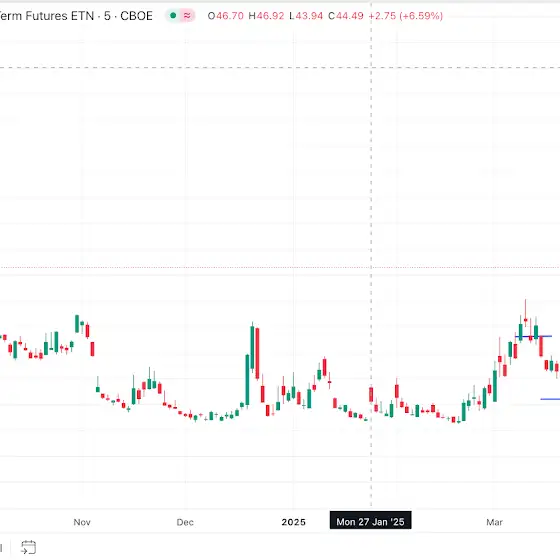
Task: Click the Mon 27 Jan '25 date label
Action: coord(370,522)
